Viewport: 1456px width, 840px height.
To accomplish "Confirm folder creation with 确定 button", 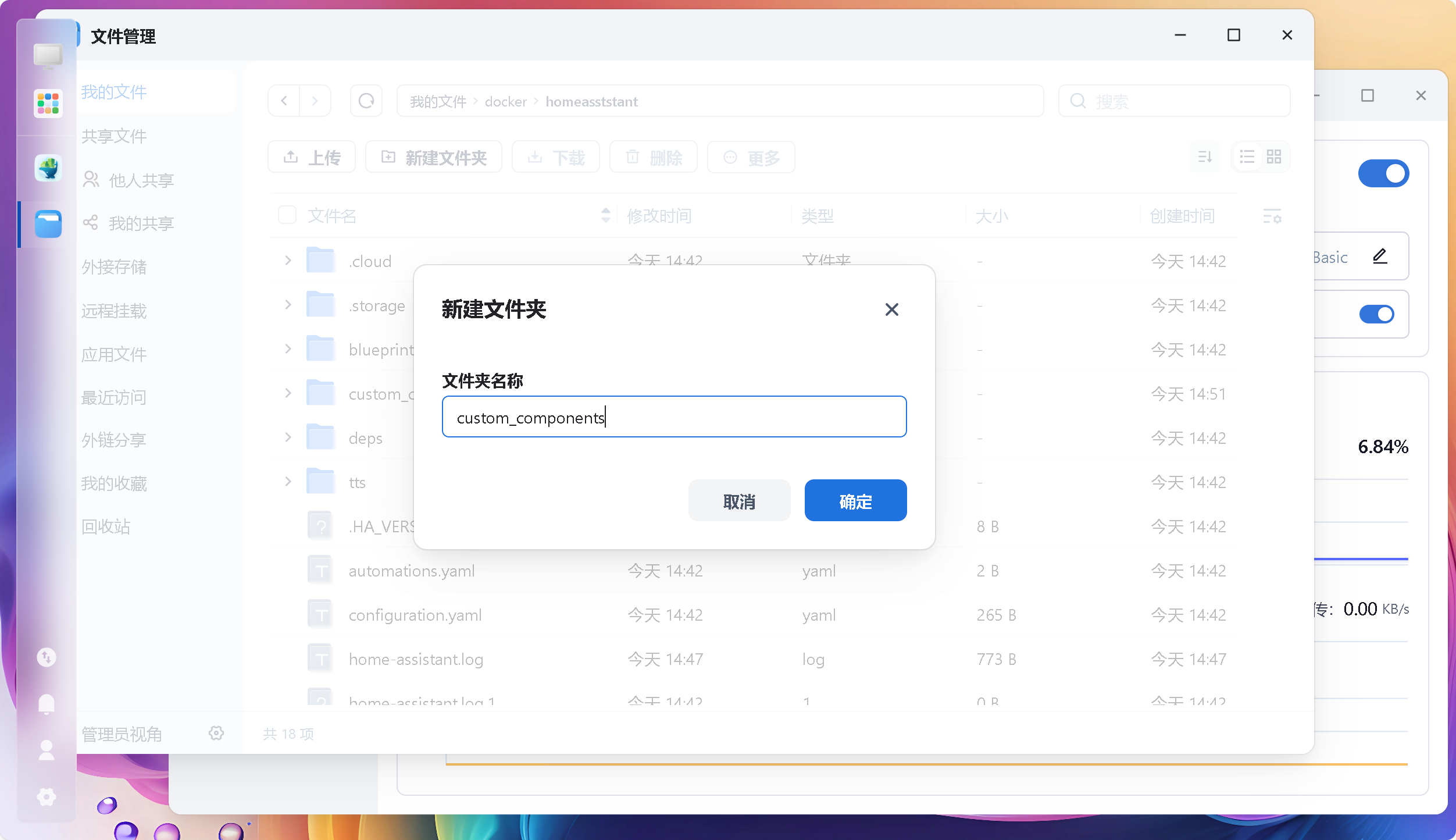I will pyautogui.click(x=855, y=500).
